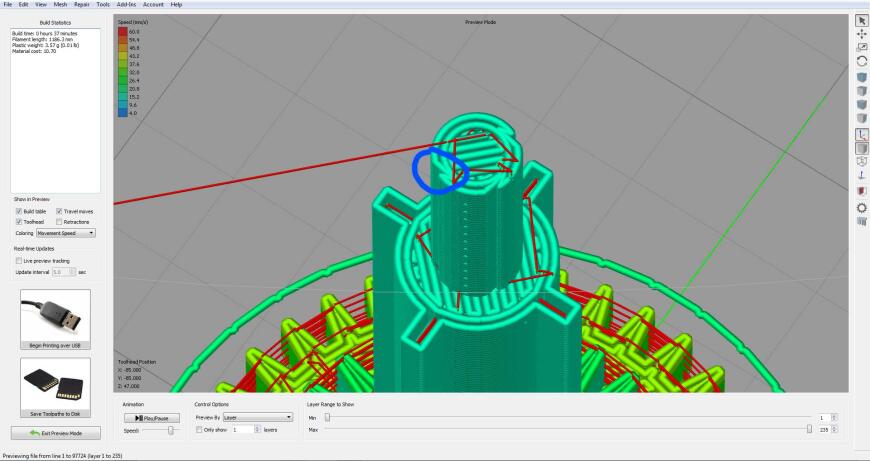Screen dimensions: 870x461
Task: Uncheck the Travel moves checkbox
Action: pos(59,211)
